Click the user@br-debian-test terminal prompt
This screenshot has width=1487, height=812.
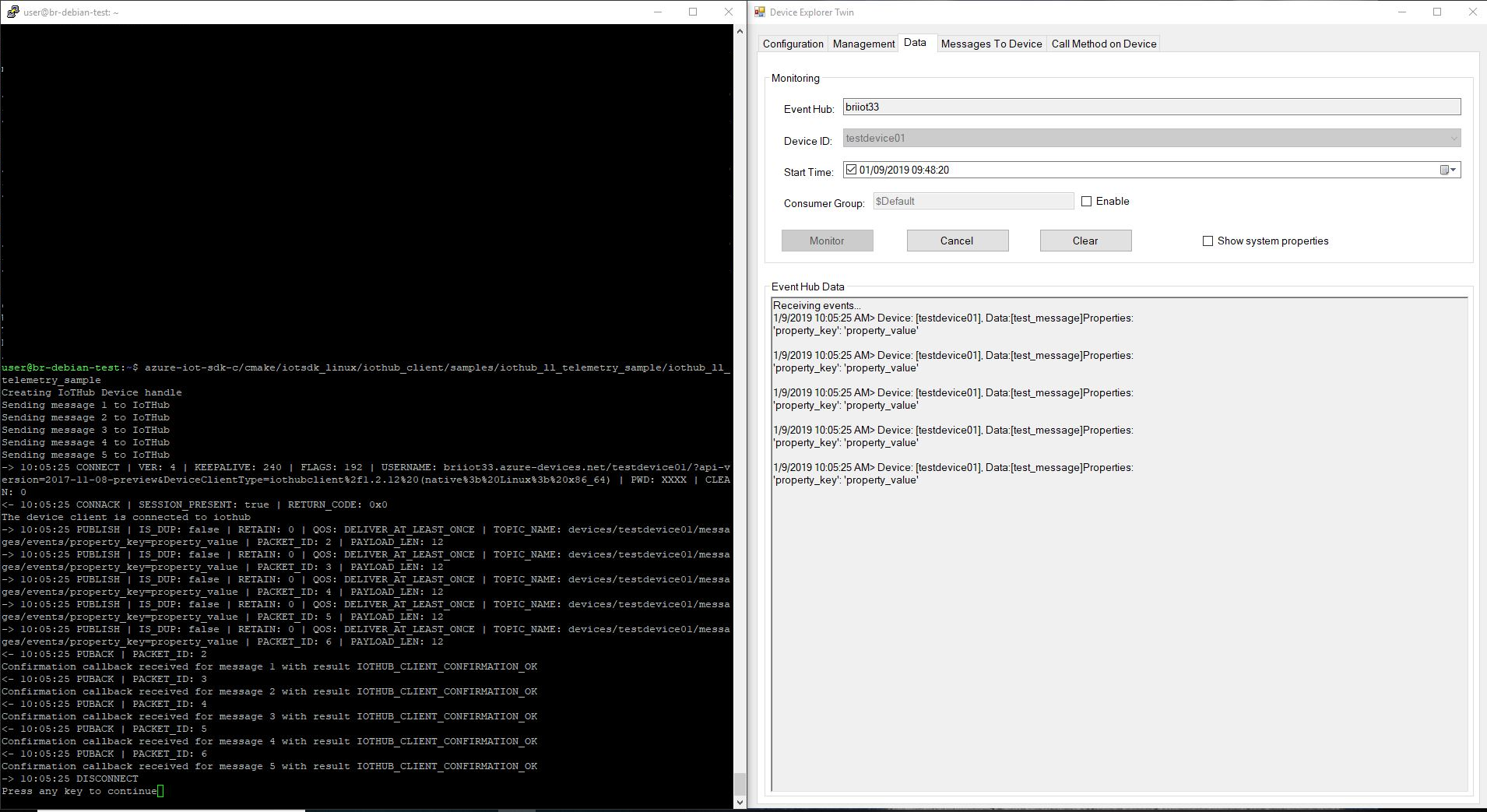click(x=70, y=367)
